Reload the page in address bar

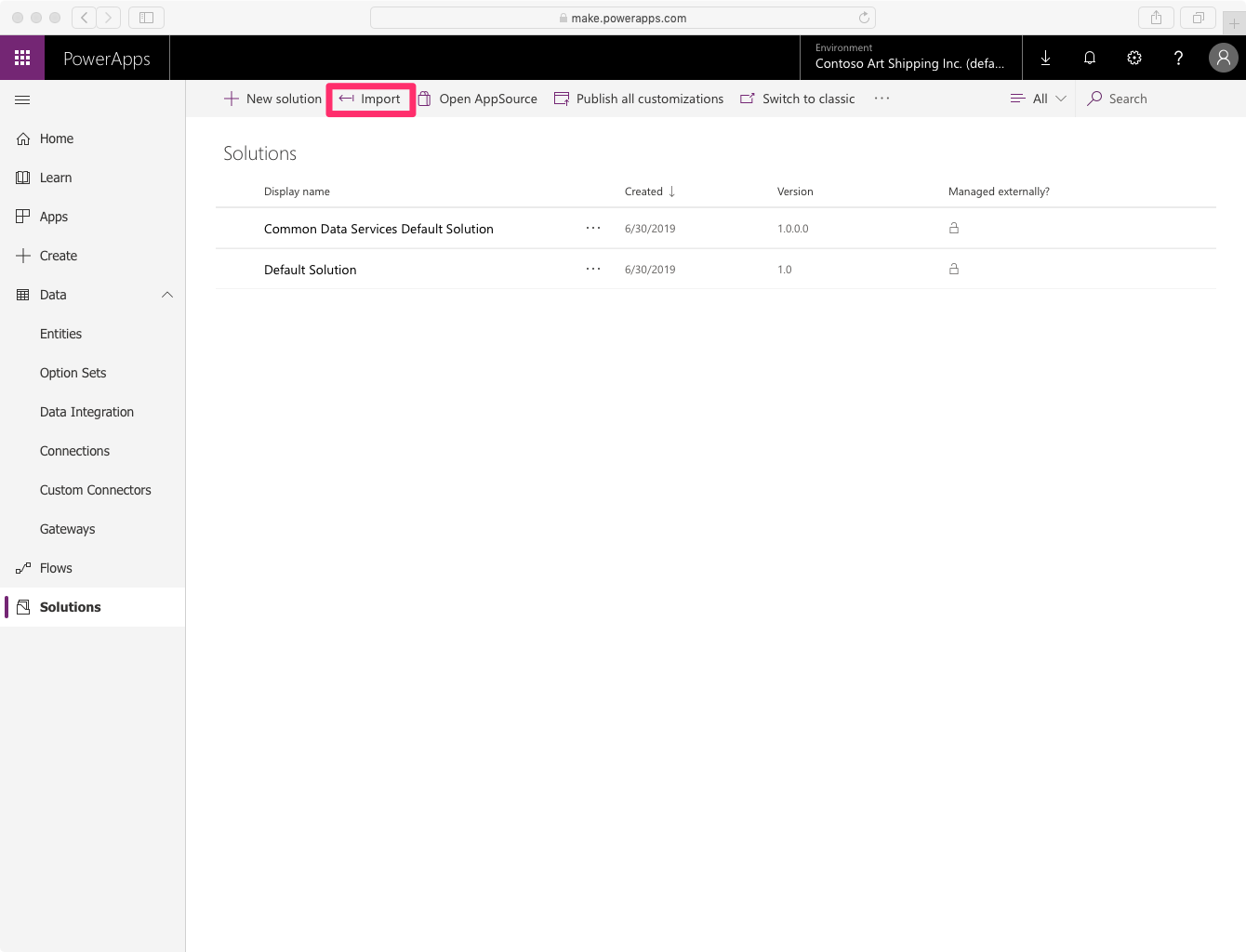click(x=864, y=18)
